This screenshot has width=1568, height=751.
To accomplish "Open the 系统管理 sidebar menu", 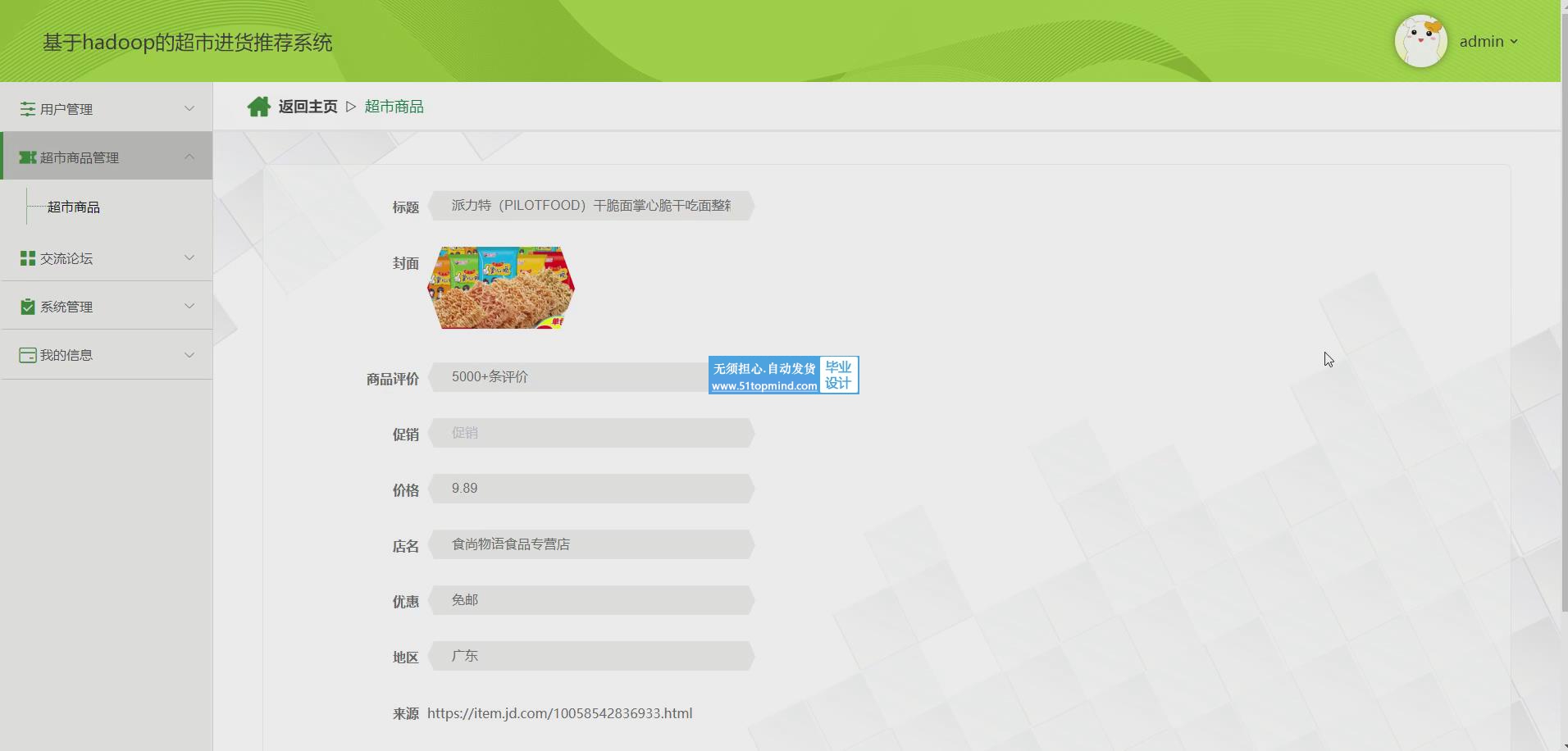I will (107, 306).
